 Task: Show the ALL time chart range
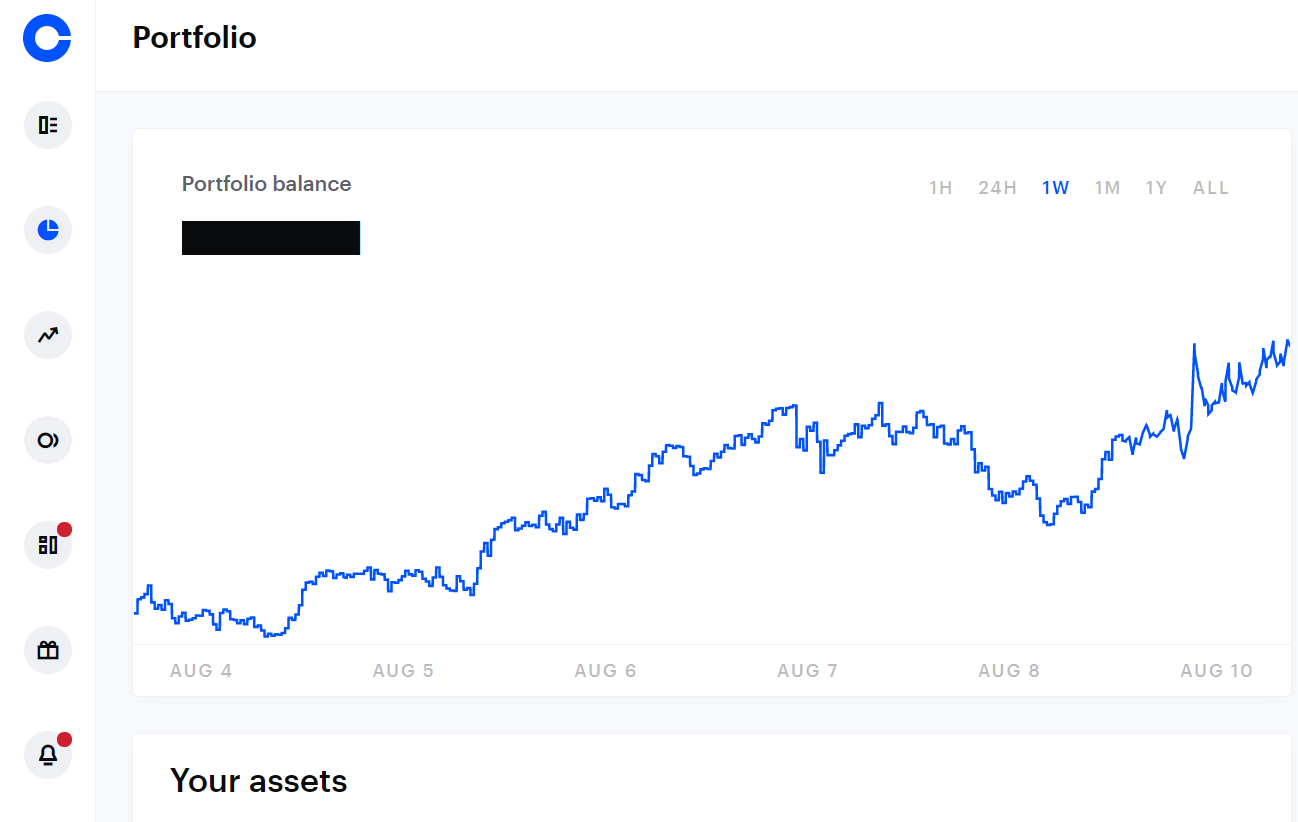(x=1211, y=188)
